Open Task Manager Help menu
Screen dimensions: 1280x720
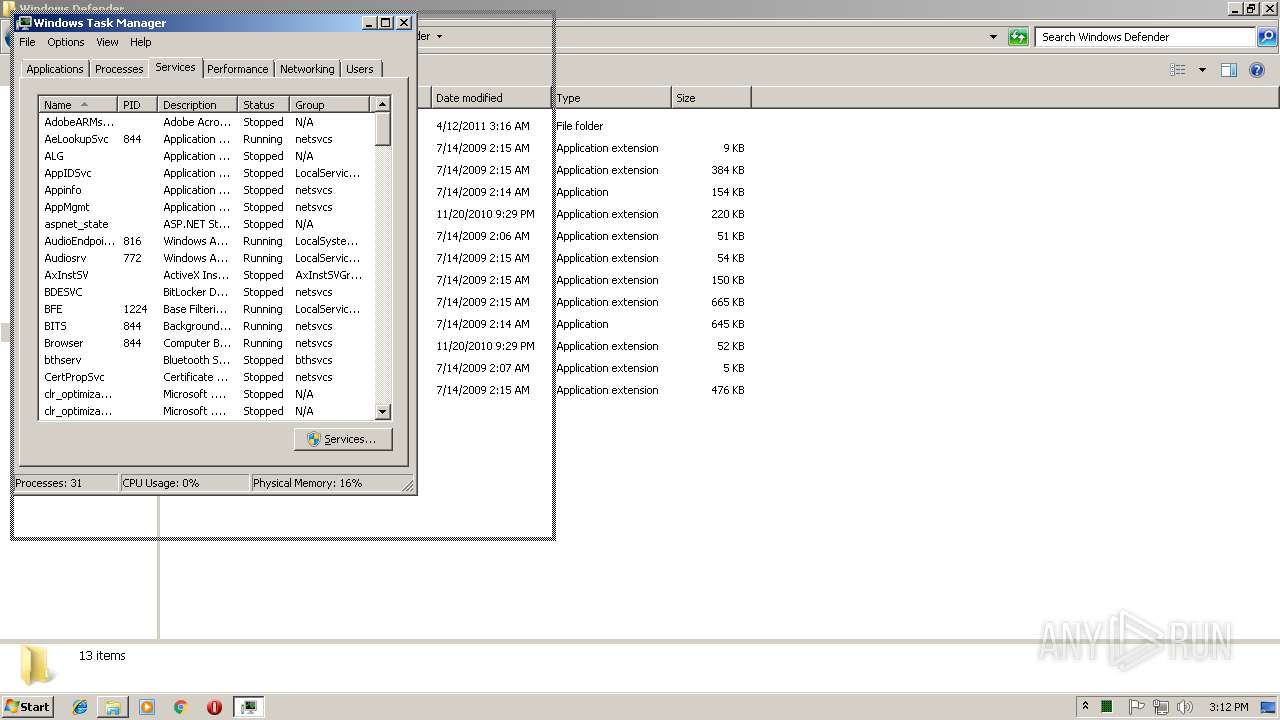(x=141, y=42)
